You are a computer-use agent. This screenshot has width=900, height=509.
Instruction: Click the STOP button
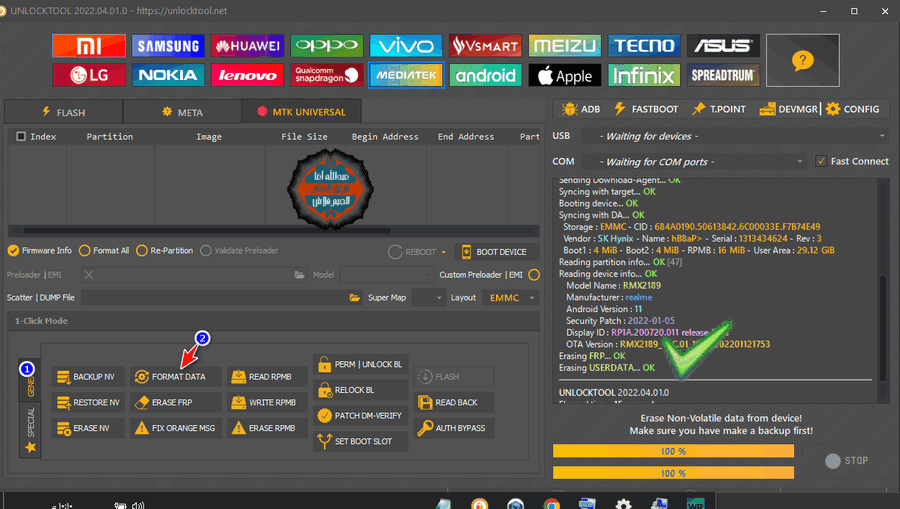coord(847,461)
